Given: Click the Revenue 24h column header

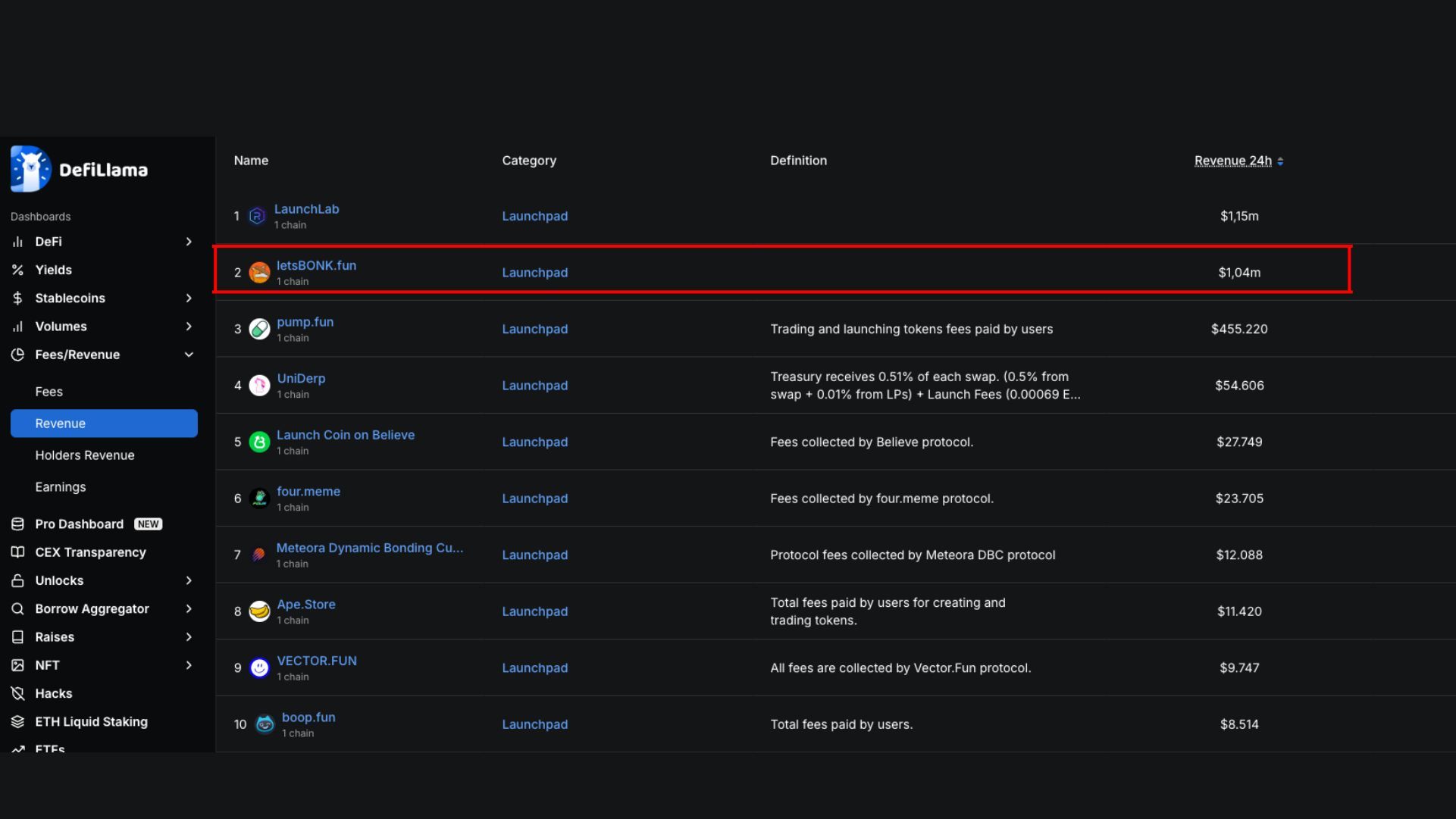Looking at the screenshot, I should coord(1233,161).
